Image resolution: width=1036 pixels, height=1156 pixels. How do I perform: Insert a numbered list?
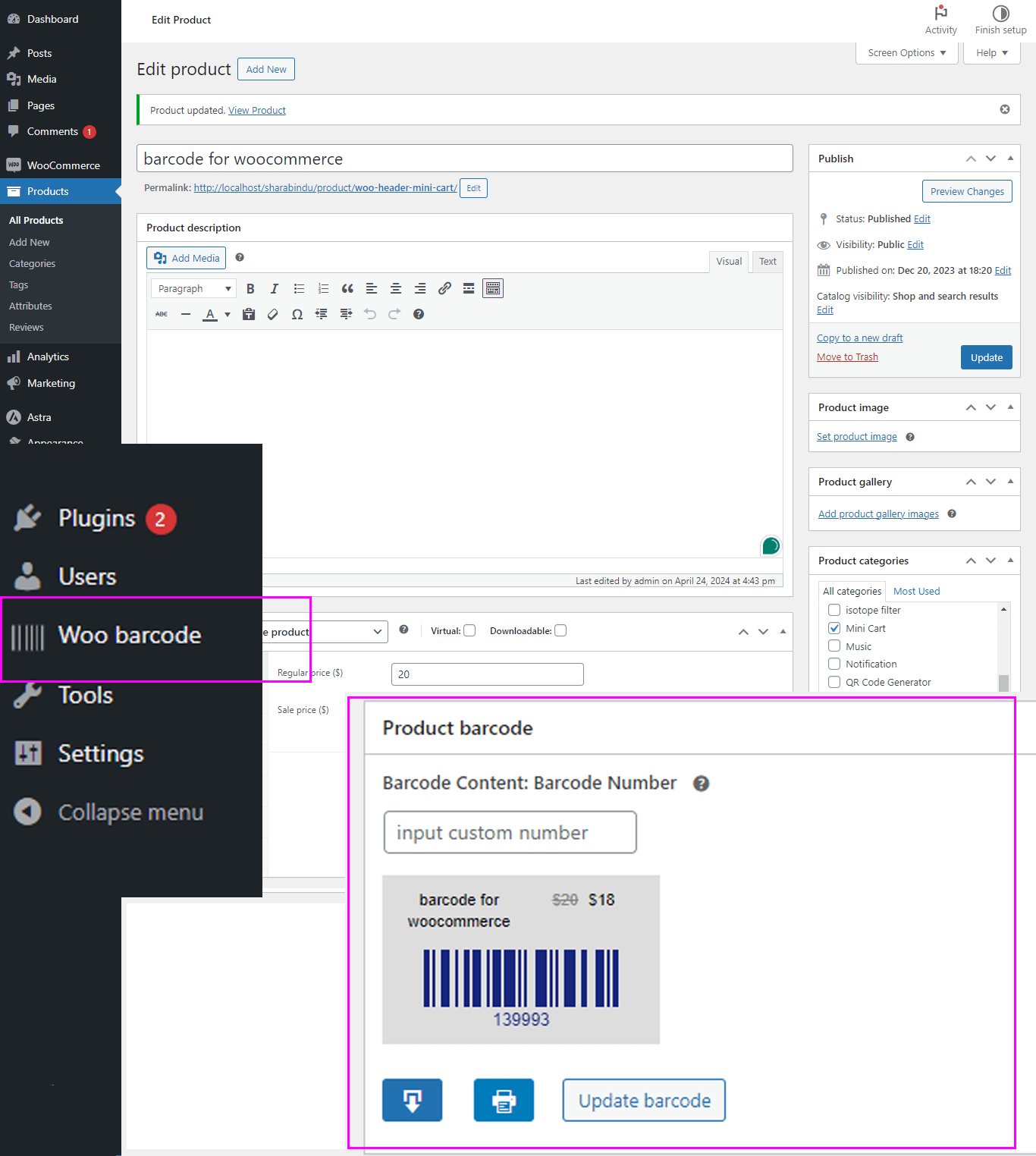pos(323,288)
